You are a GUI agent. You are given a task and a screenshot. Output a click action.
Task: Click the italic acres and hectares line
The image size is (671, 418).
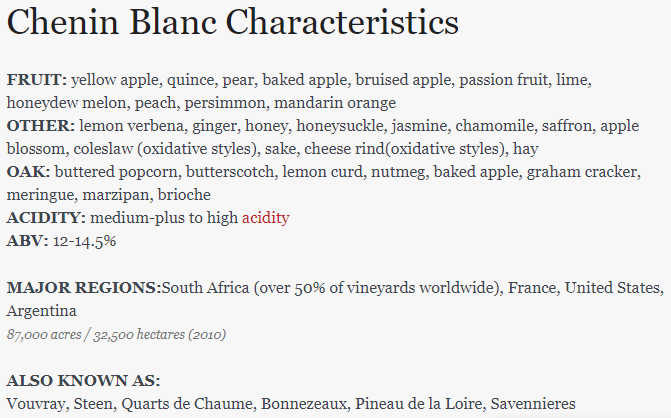[116, 334]
